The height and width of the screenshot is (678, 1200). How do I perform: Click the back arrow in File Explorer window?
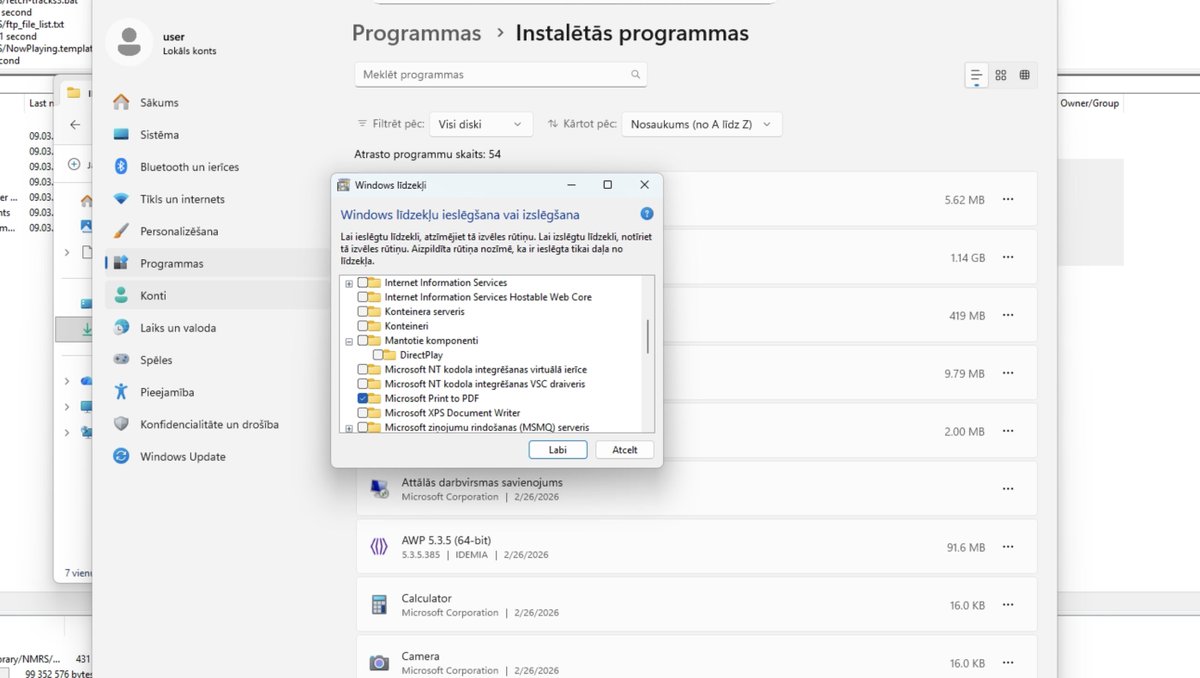pos(75,125)
